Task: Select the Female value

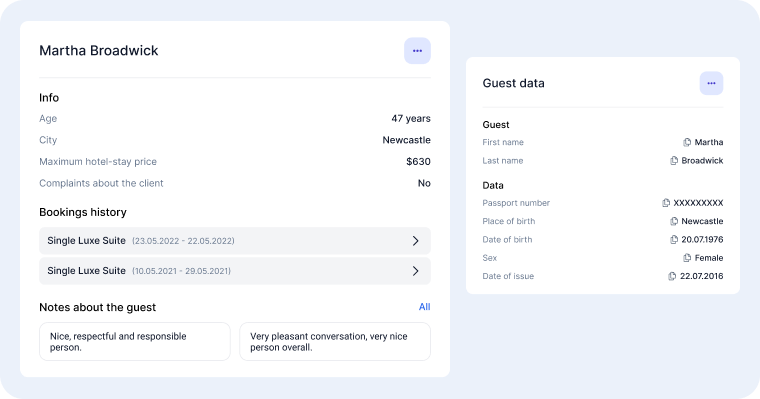Action: tap(709, 258)
